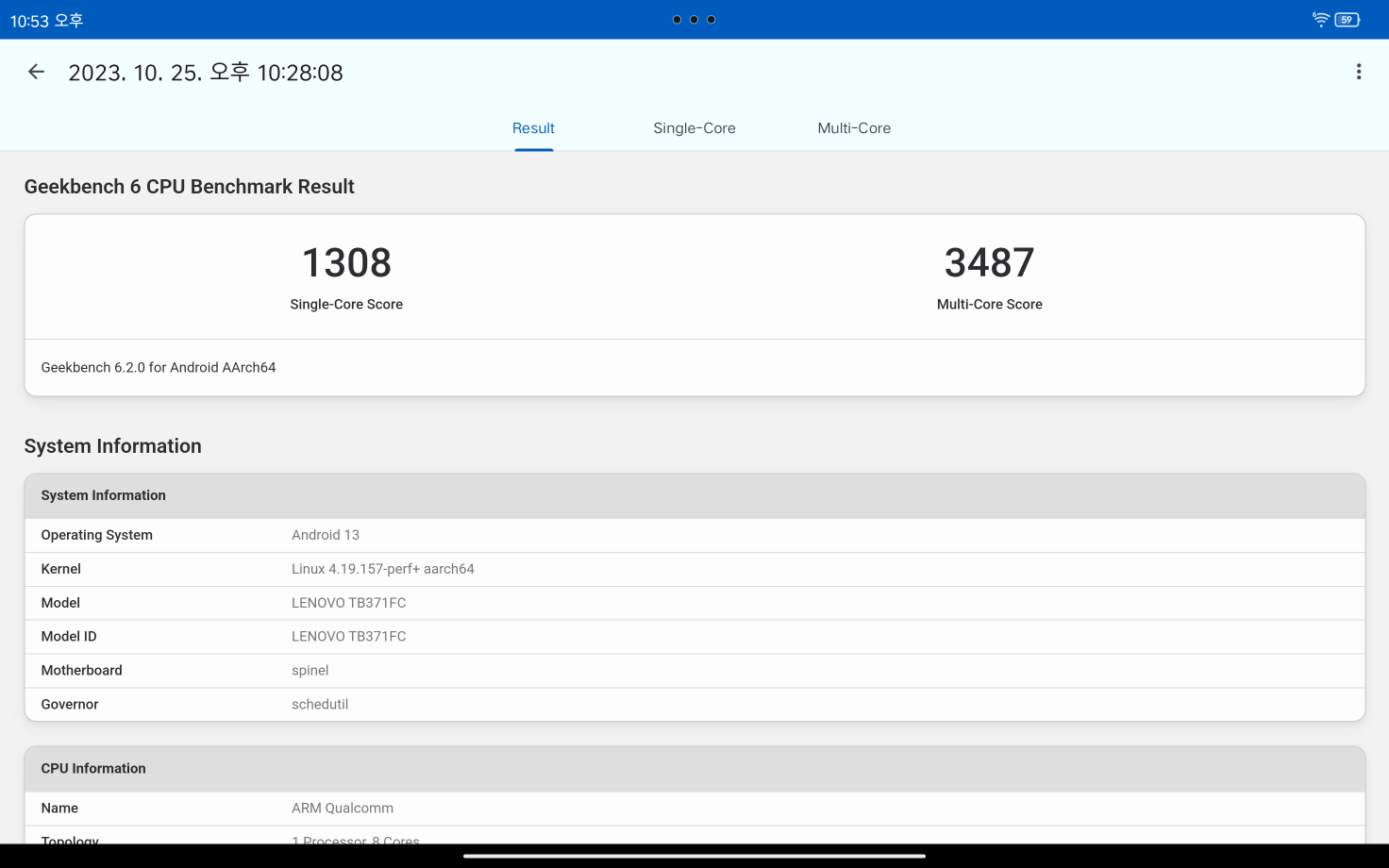
Task: Tap the Wi-Fi status icon
Action: (1321, 19)
